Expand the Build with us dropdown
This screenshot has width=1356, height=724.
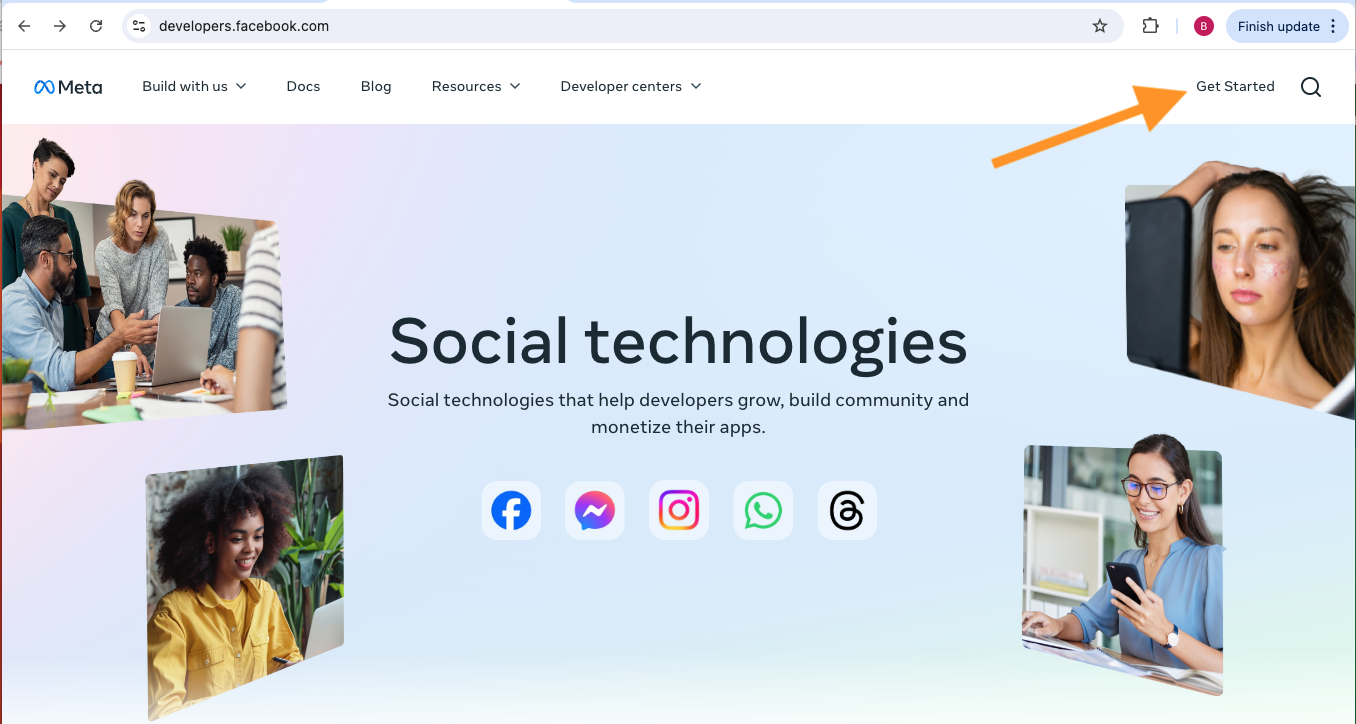coord(194,86)
